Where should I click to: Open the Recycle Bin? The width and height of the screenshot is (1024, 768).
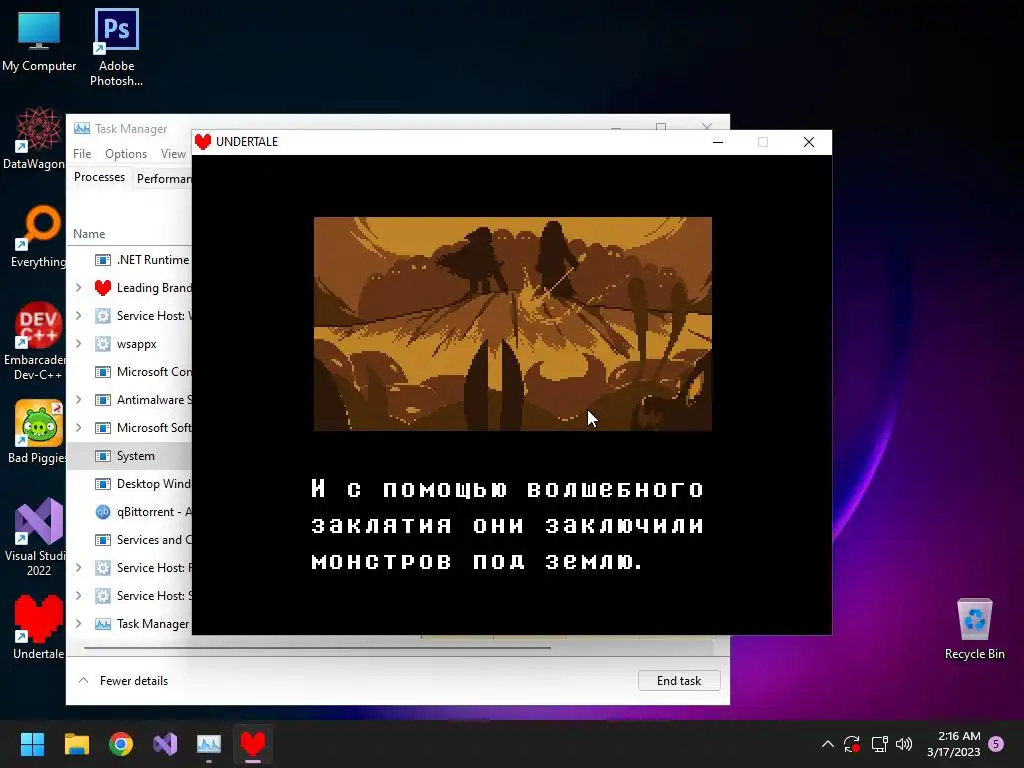tap(974, 628)
